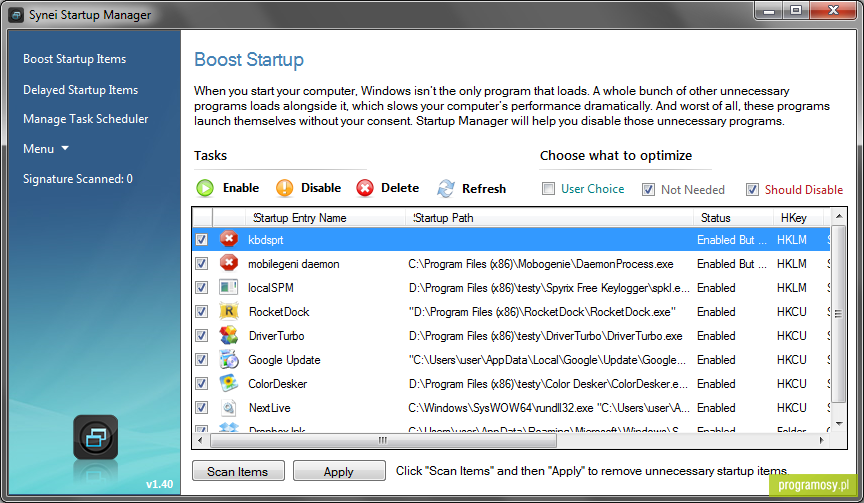Click the vertical scrollbar up arrow

[x=839, y=216]
